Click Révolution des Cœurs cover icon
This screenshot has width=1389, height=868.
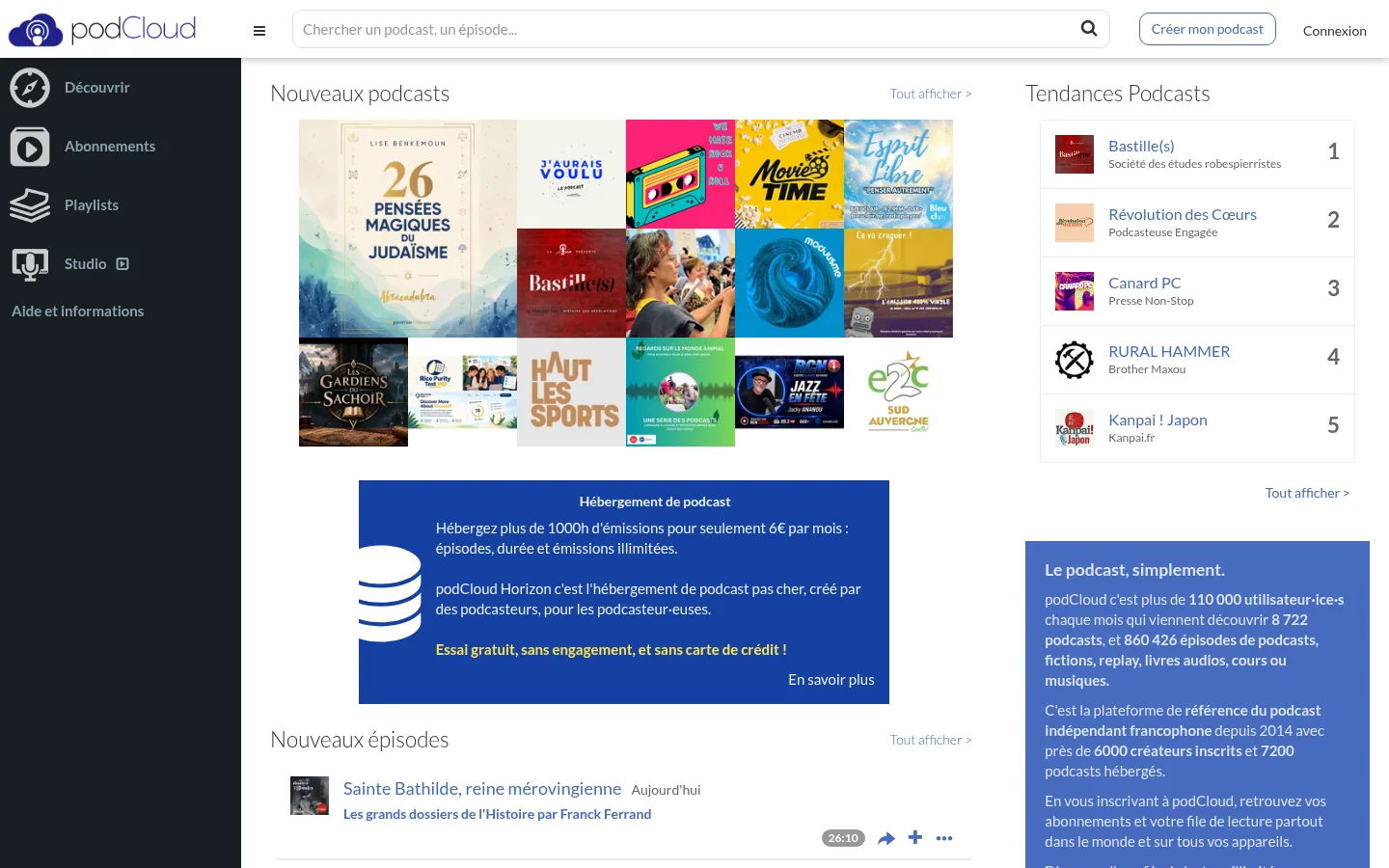tap(1075, 223)
